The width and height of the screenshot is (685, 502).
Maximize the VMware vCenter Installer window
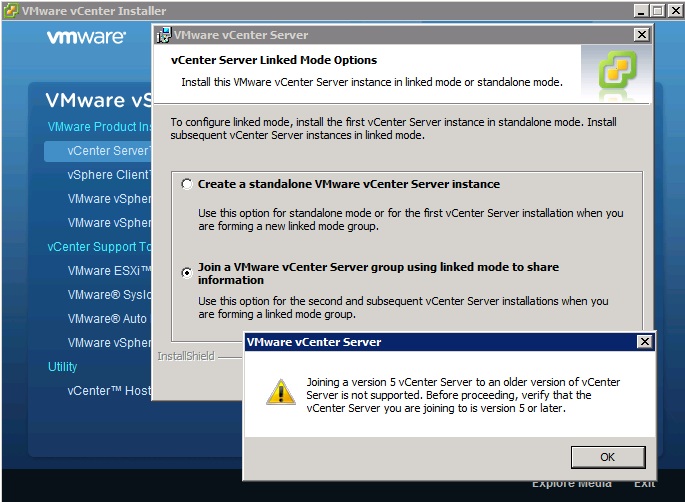pos(657,10)
